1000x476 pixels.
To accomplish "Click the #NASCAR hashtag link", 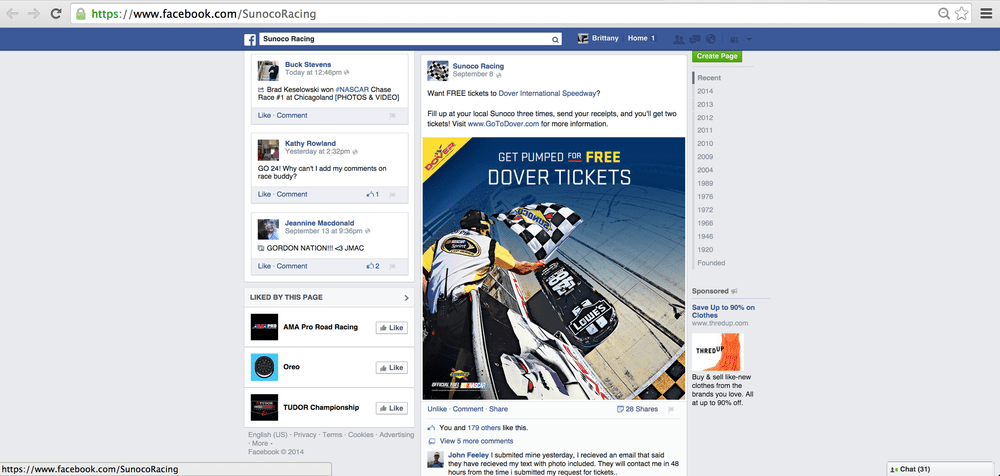I will [353, 89].
